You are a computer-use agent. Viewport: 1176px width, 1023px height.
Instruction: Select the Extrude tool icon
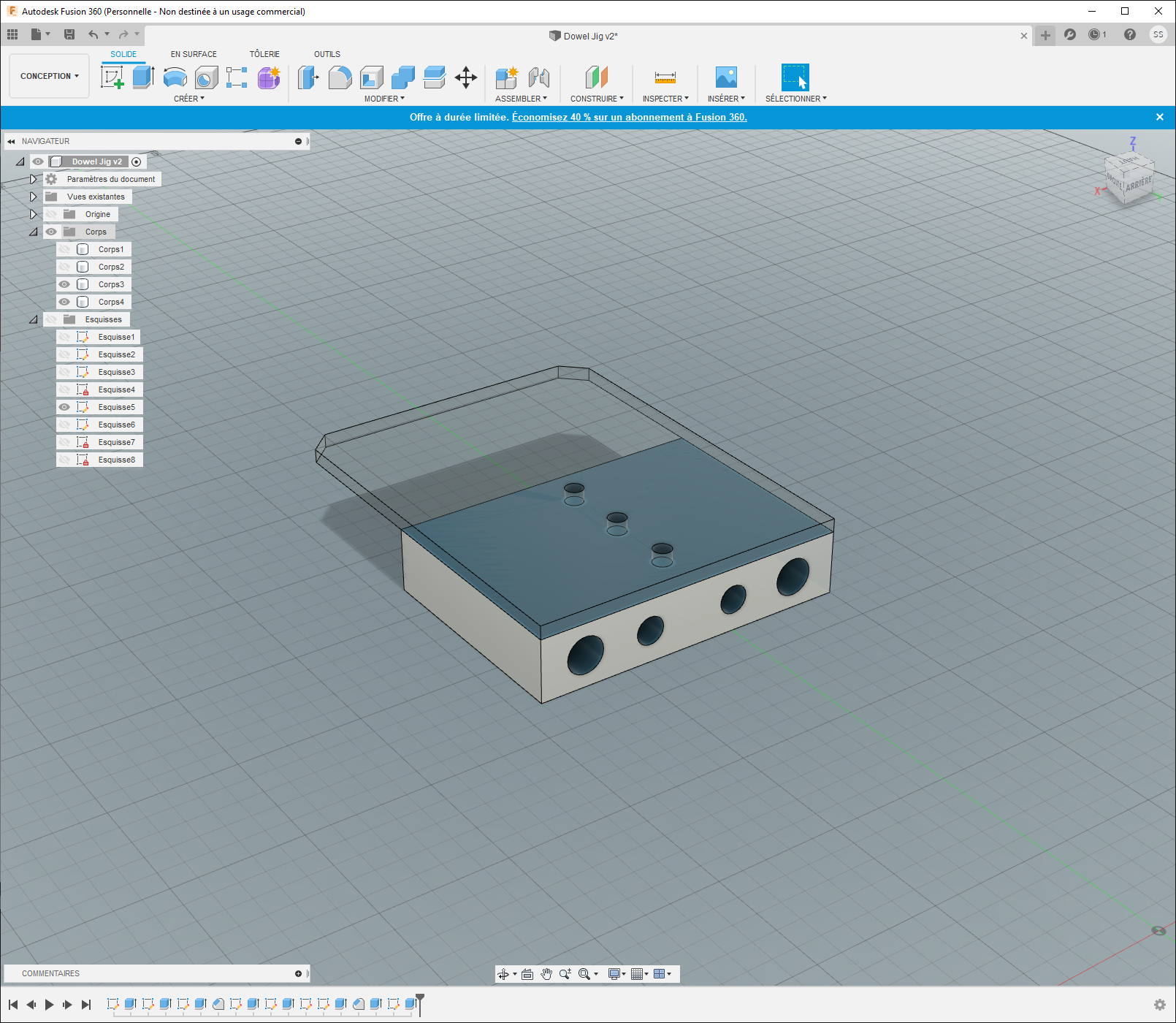(x=143, y=77)
